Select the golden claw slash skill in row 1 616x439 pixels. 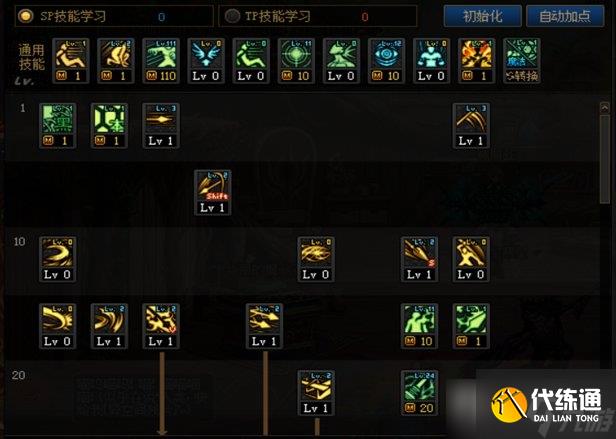(x=471, y=126)
